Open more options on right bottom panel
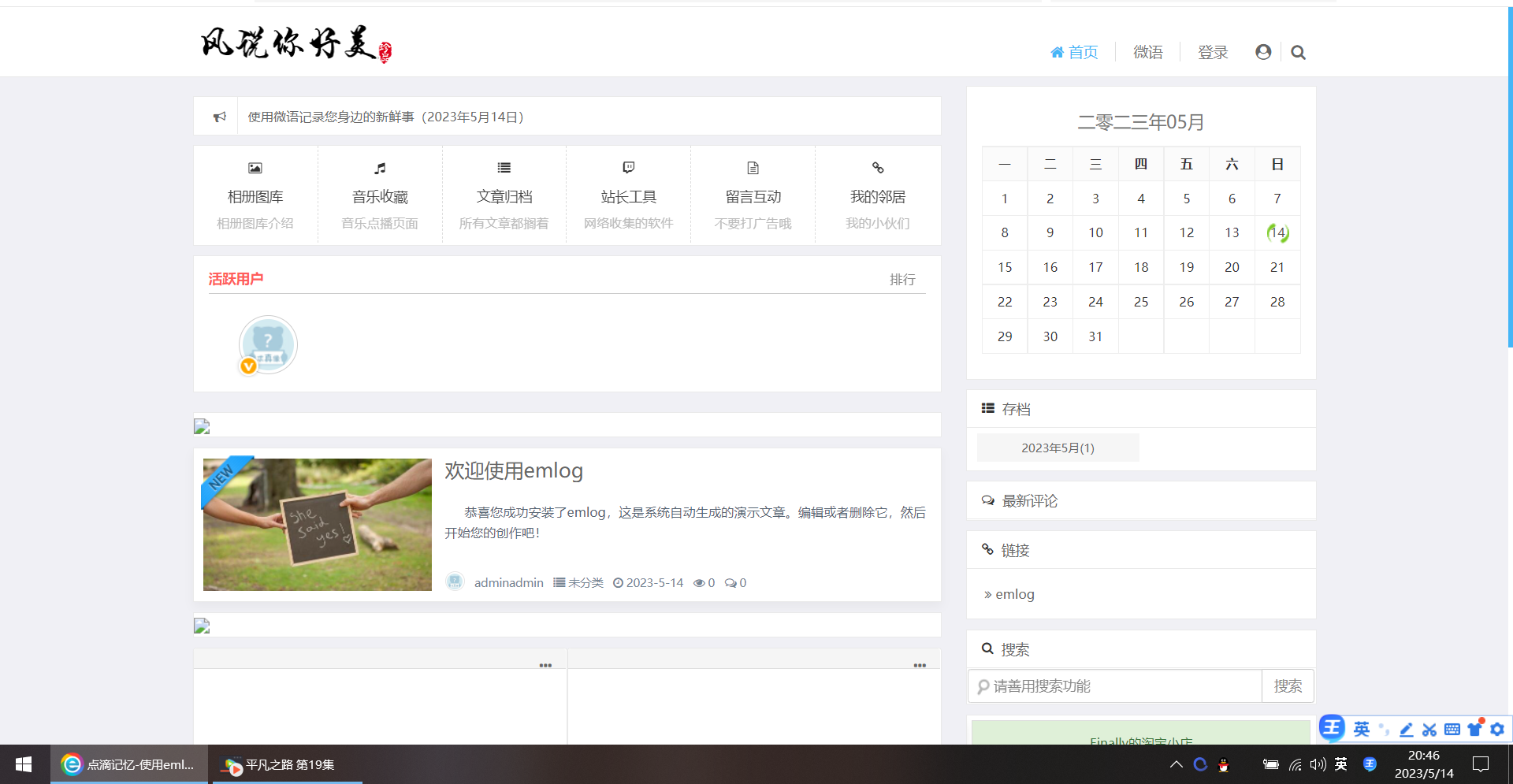 tap(920, 665)
